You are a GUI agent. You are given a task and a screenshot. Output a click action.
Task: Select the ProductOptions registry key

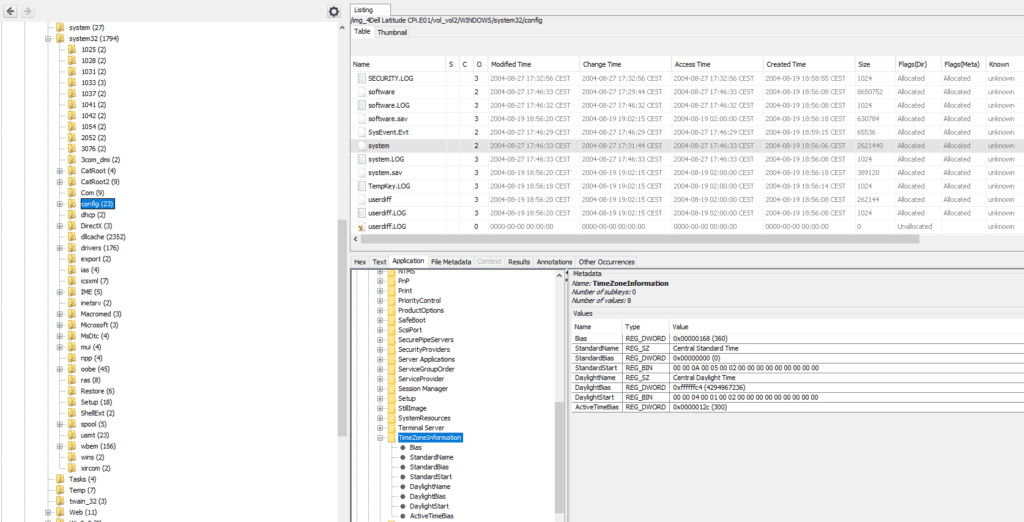(421, 310)
